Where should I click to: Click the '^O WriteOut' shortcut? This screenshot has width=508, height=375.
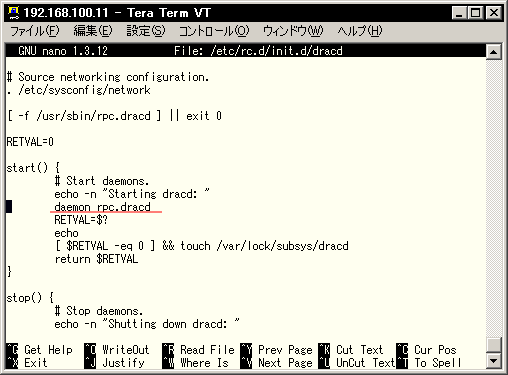tap(117, 350)
